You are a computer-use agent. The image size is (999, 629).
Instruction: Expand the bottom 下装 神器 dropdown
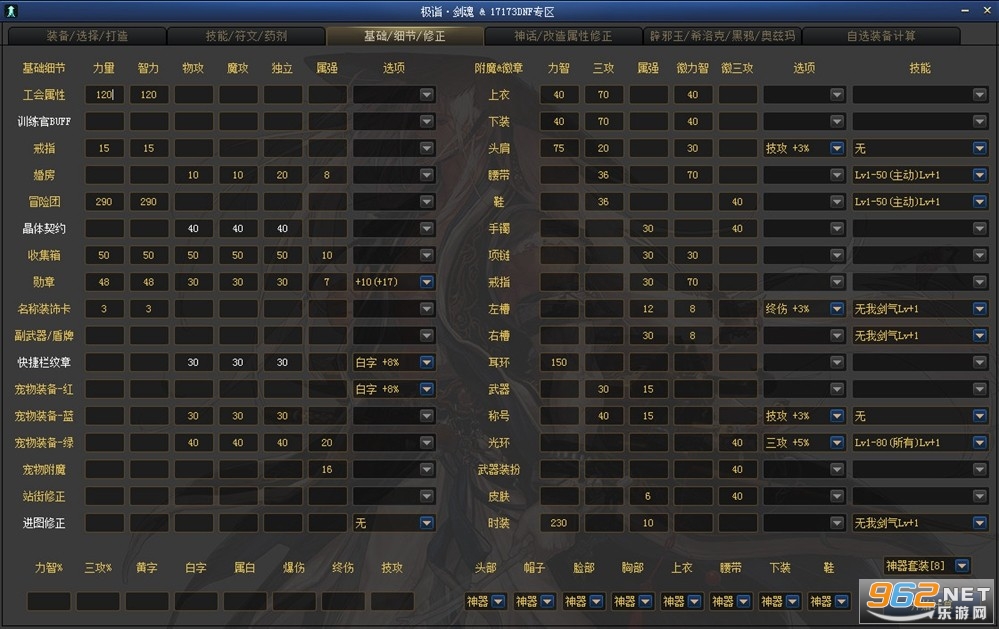coord(793,602)
